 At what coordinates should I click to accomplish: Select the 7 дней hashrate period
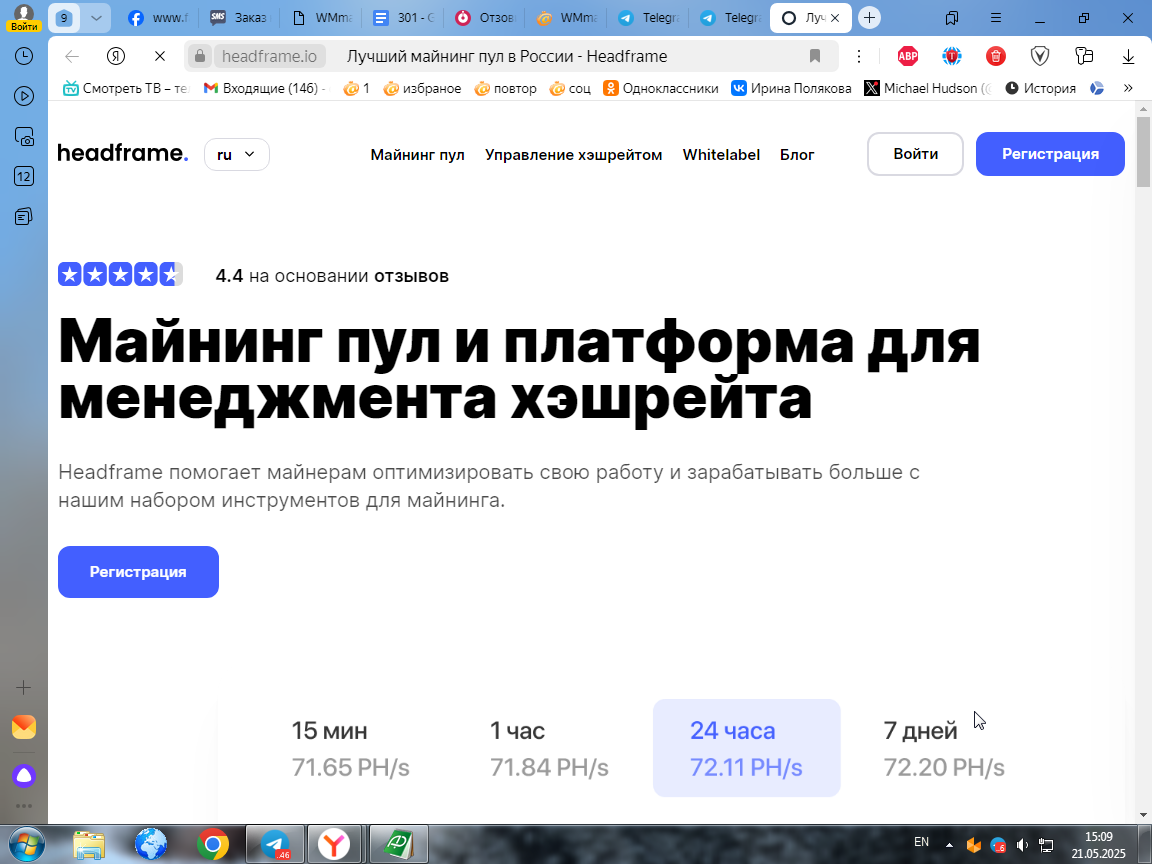pyautogui.click(x=943, y=749)
